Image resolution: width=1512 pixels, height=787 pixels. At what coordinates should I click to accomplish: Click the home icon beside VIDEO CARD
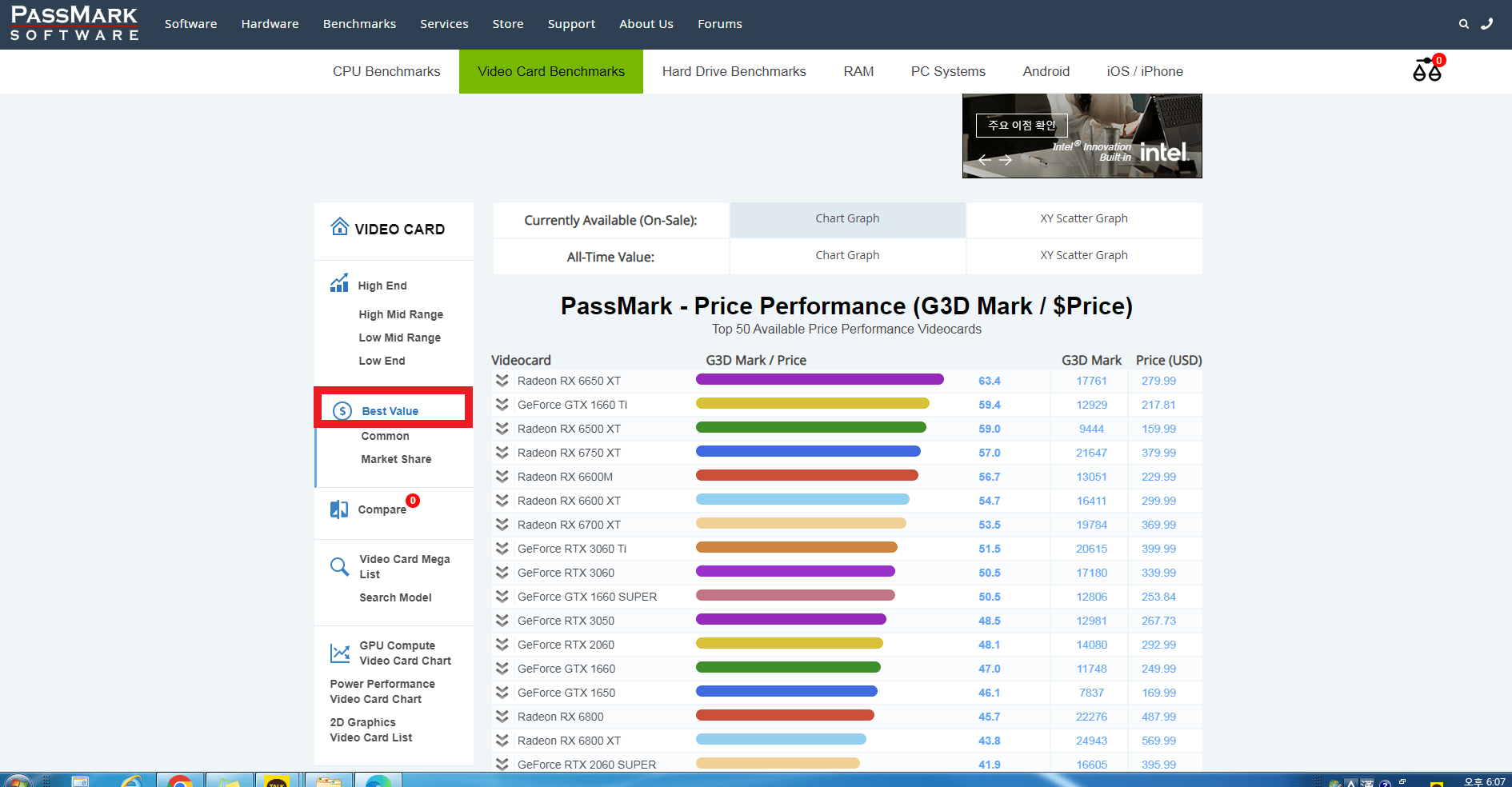[340, 227]
